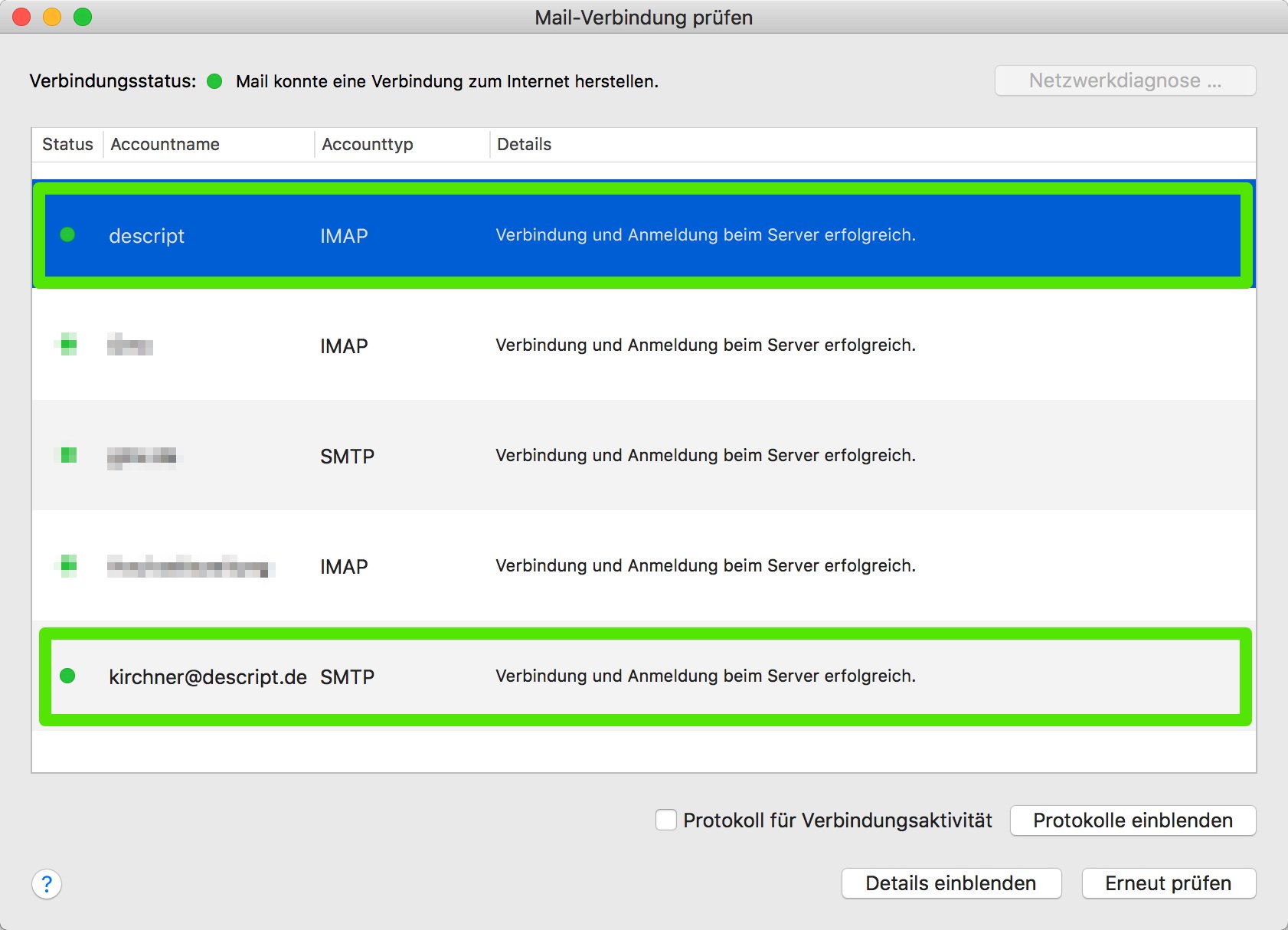Close the Mail-Verbindung prüfen window
1288x930 pixels.
21,17
